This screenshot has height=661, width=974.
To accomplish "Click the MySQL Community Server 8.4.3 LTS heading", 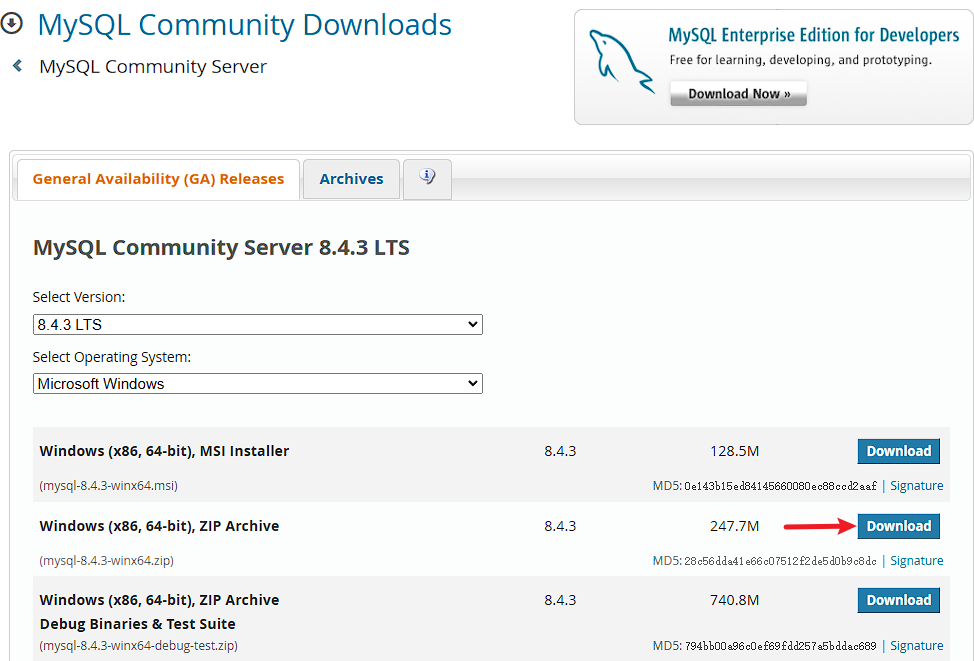I will coord(221,247).
